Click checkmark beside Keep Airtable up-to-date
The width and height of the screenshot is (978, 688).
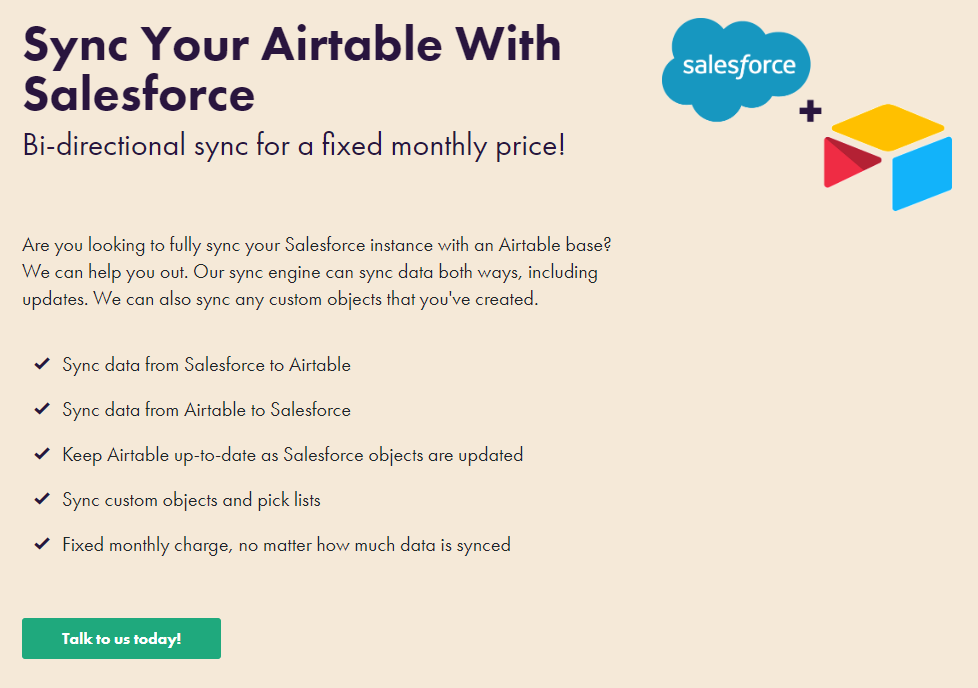click(42, 454)
